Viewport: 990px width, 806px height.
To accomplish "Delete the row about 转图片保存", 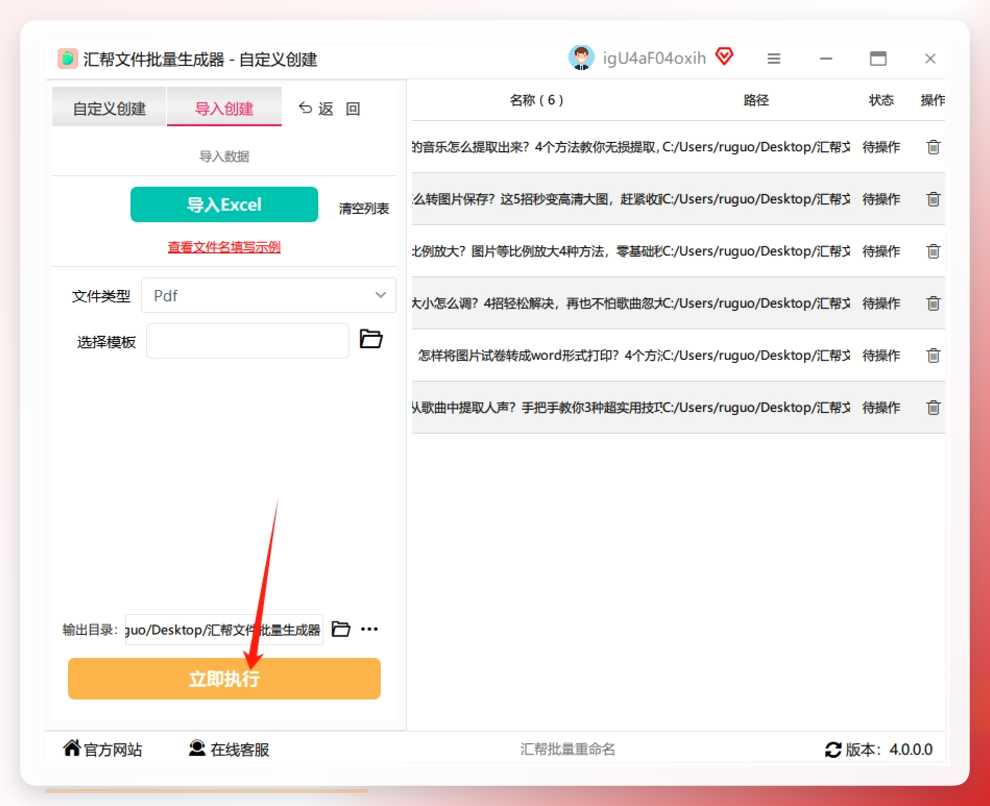I will click(933, 199).
